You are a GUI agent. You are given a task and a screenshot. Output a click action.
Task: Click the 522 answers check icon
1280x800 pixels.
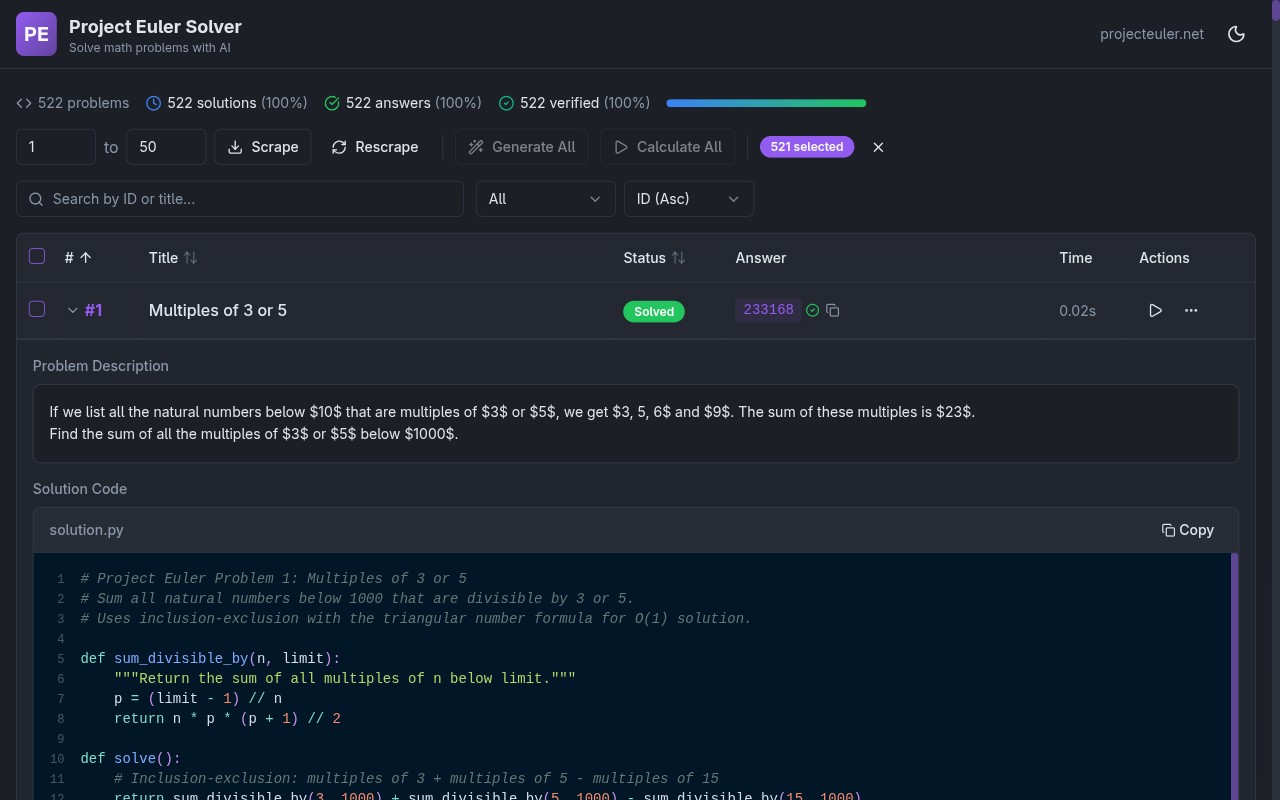pos(332,103)
